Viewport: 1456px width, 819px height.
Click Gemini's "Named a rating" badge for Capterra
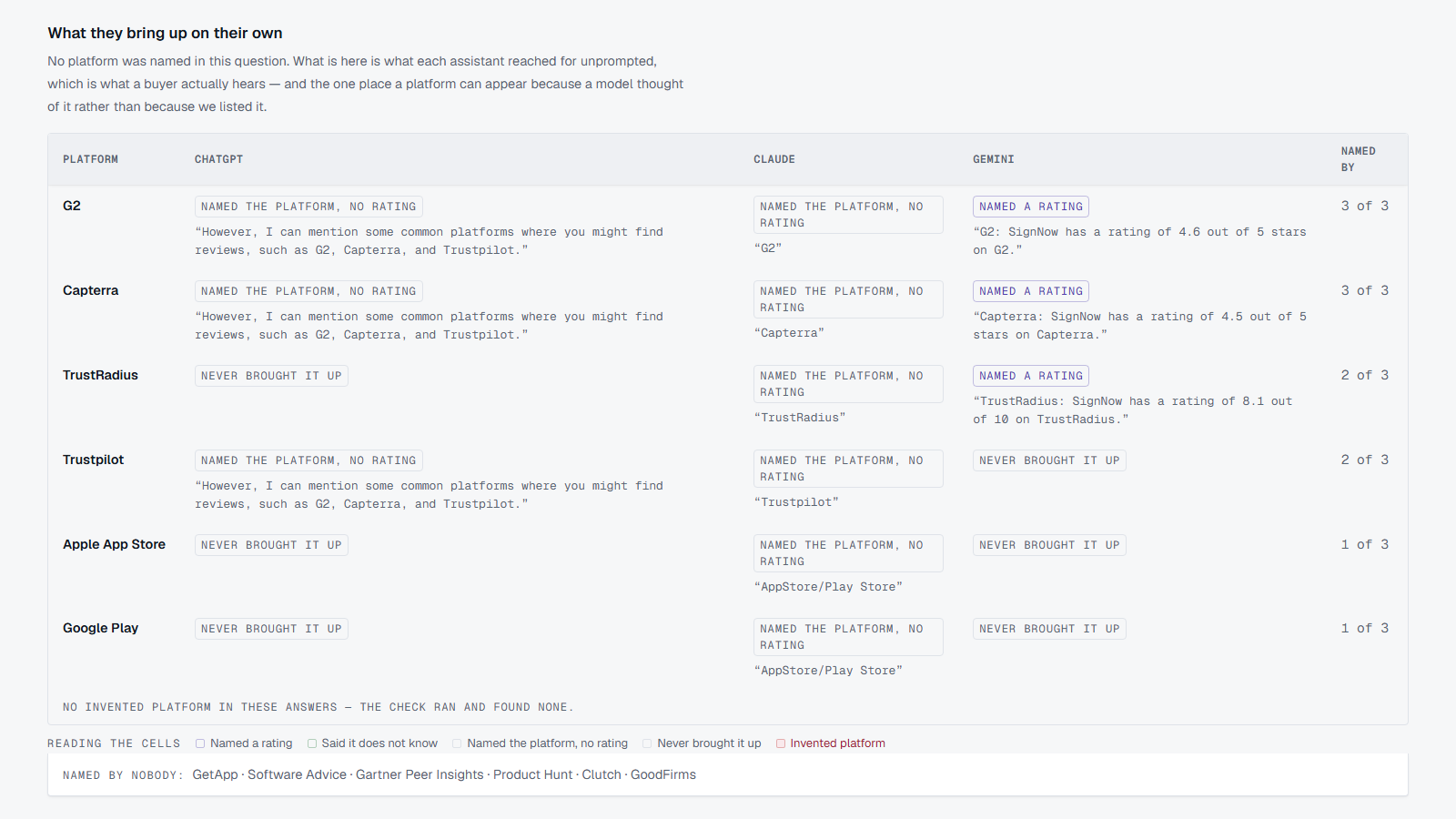pyautogui.click(x=1031, y=291)
